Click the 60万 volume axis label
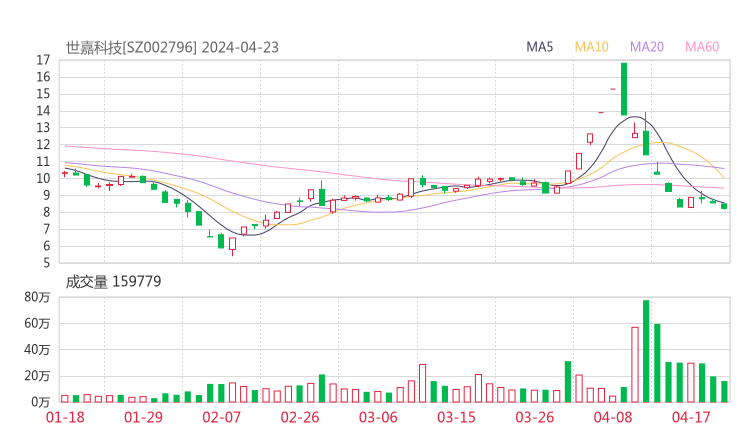 point(37,324)
